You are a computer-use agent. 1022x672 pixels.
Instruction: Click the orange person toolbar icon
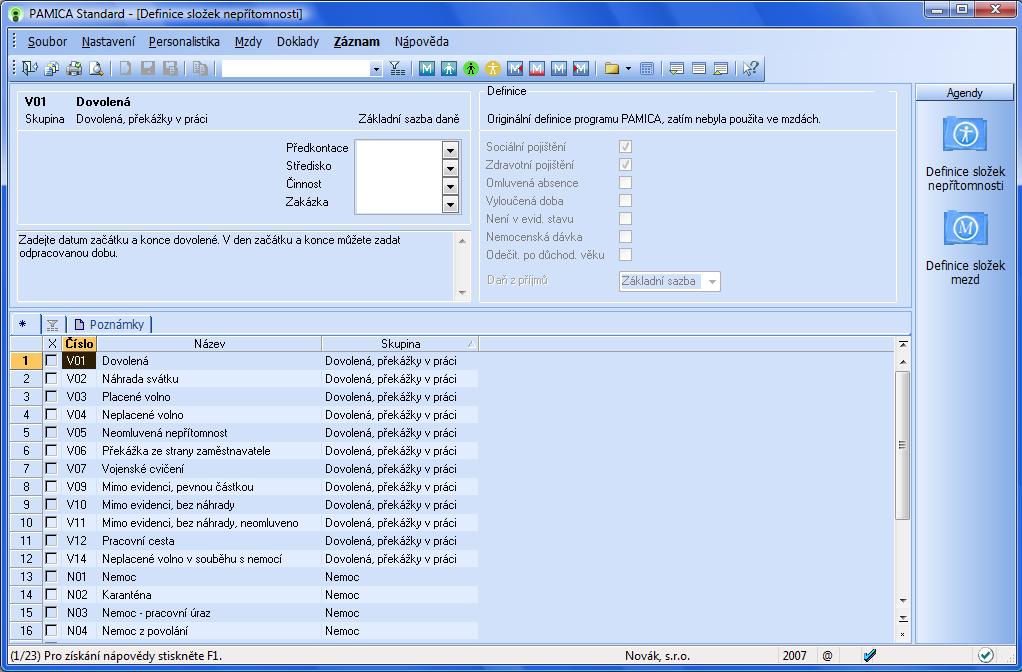pyautogui.click(x=493, y=69)
